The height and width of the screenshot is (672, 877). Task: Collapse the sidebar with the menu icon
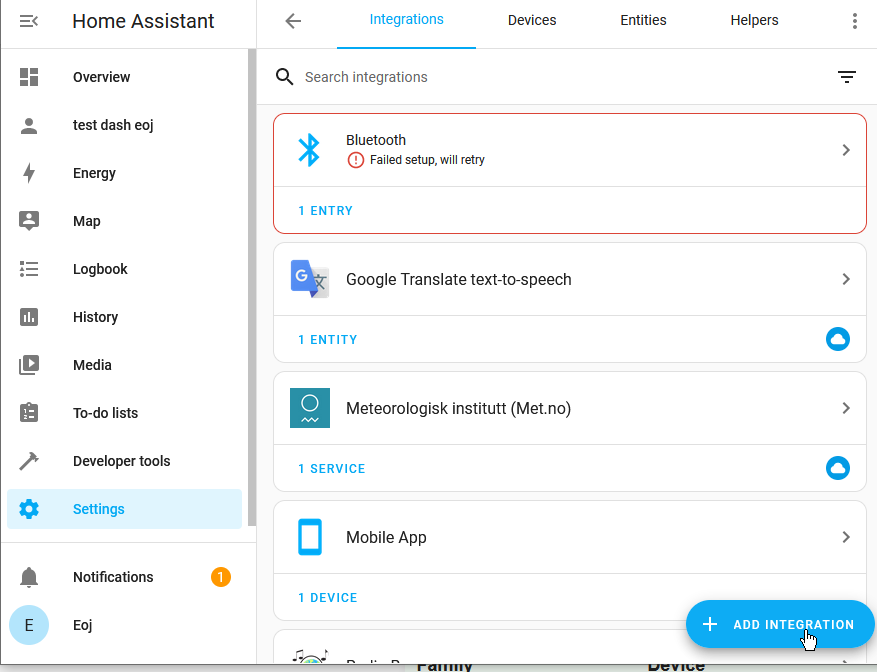click(29, 21)
